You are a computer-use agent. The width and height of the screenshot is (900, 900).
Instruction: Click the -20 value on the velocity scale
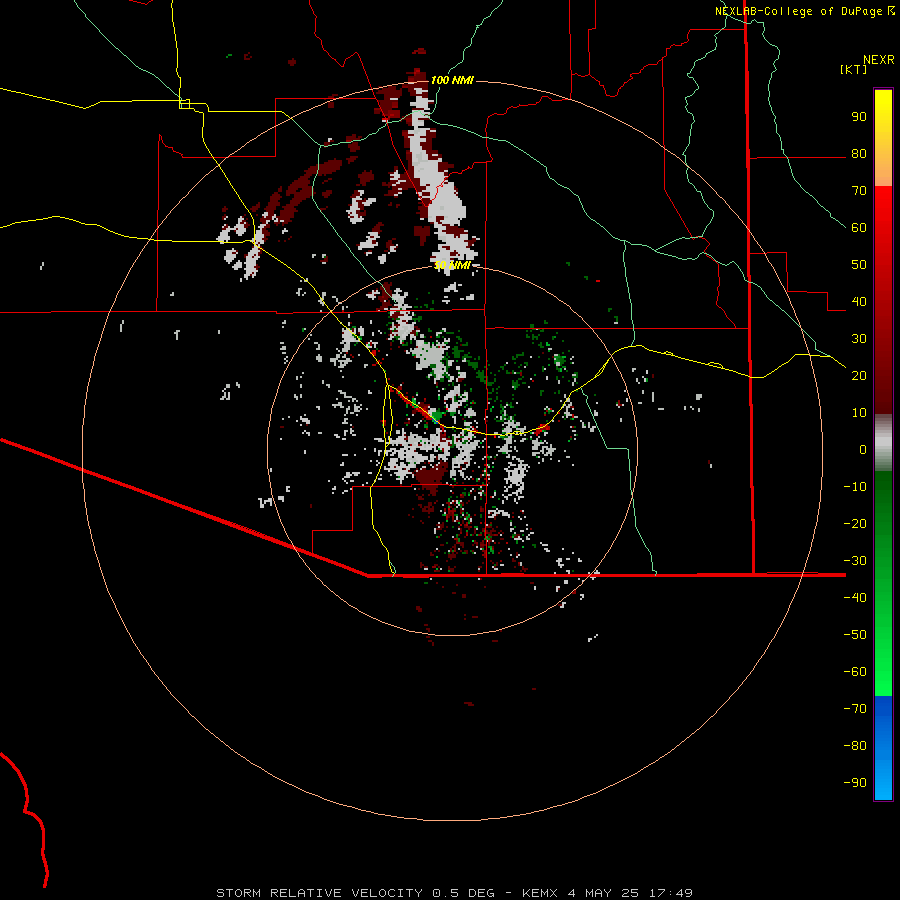(x=855, y=523)
